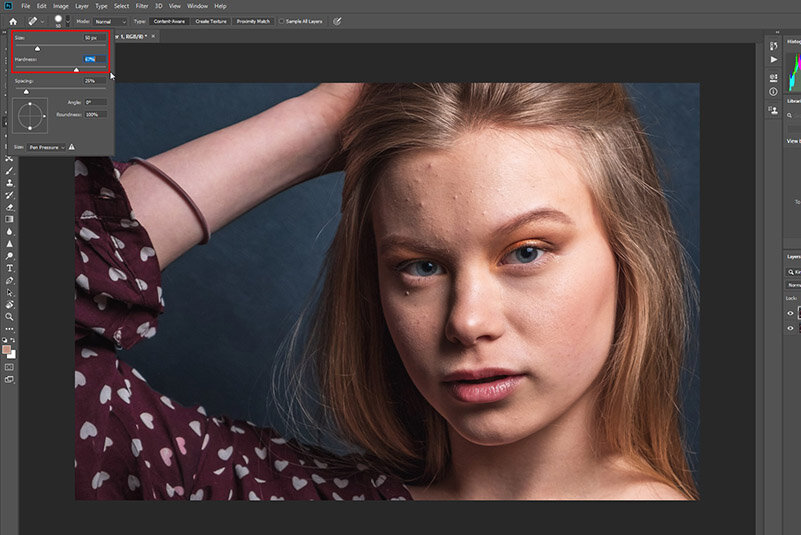Click the background color swatch
Viewport: 801px width, 535px height.
(13, 355)
